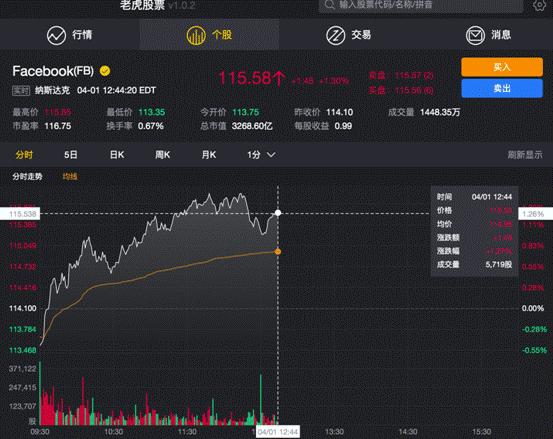
Task: Open the 行情 market quotes tab
Action: pyautogui.click(x=69, y=35)
